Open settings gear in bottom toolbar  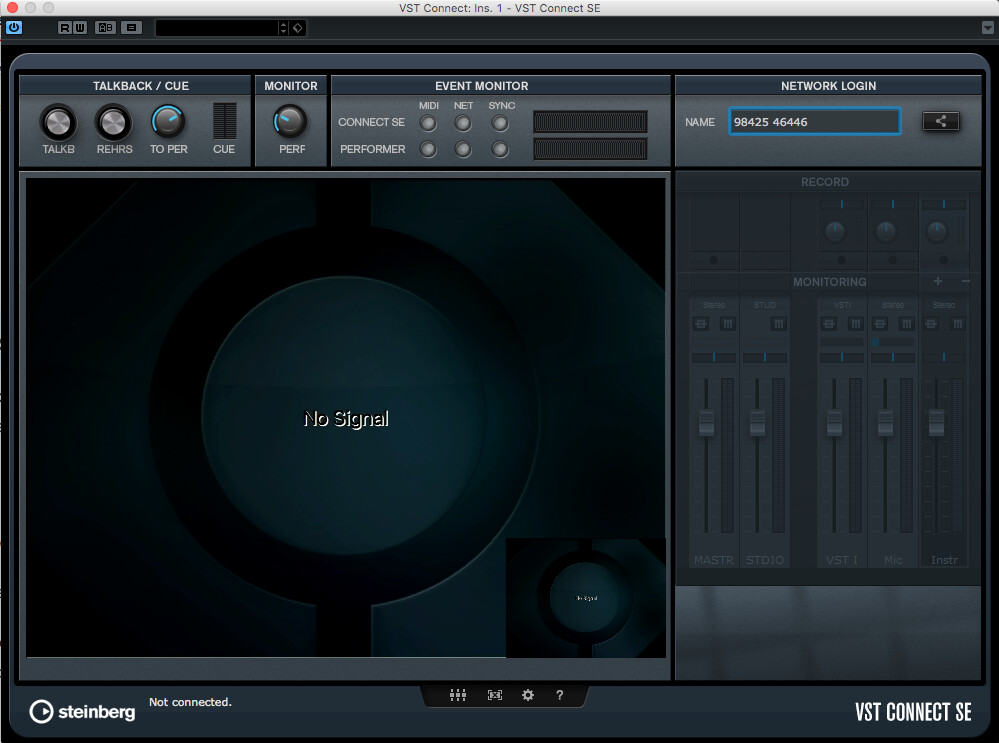click(528, 695)
